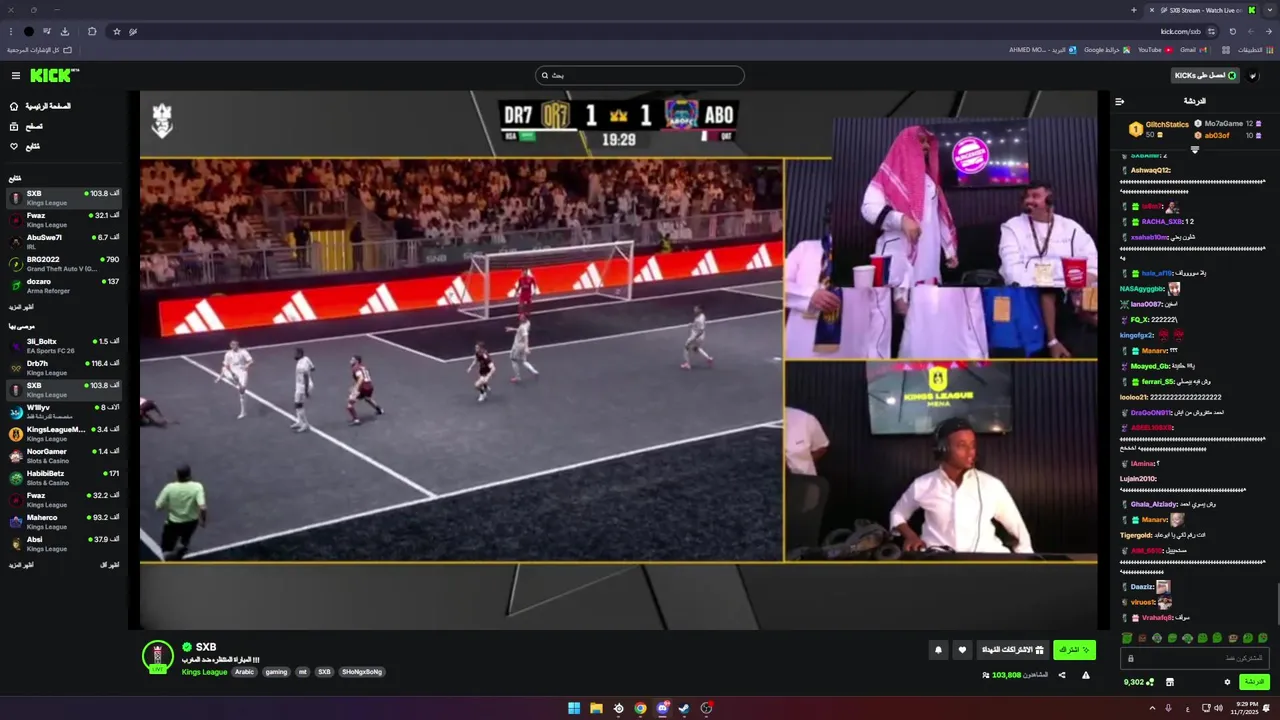This screenshot has height=720, width=1280.
Task: Open Drb7h Kings League channel
Action: [x=64, y=367]
